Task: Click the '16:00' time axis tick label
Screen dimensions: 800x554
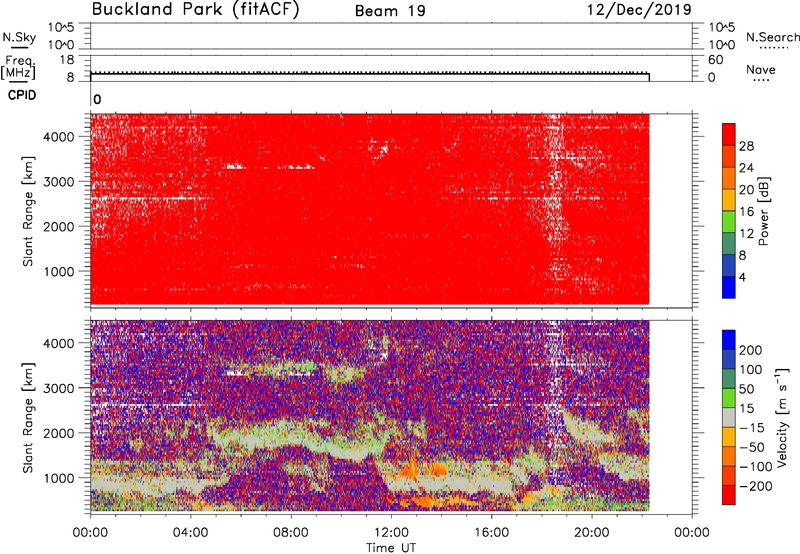Action: tap(492, 533)
